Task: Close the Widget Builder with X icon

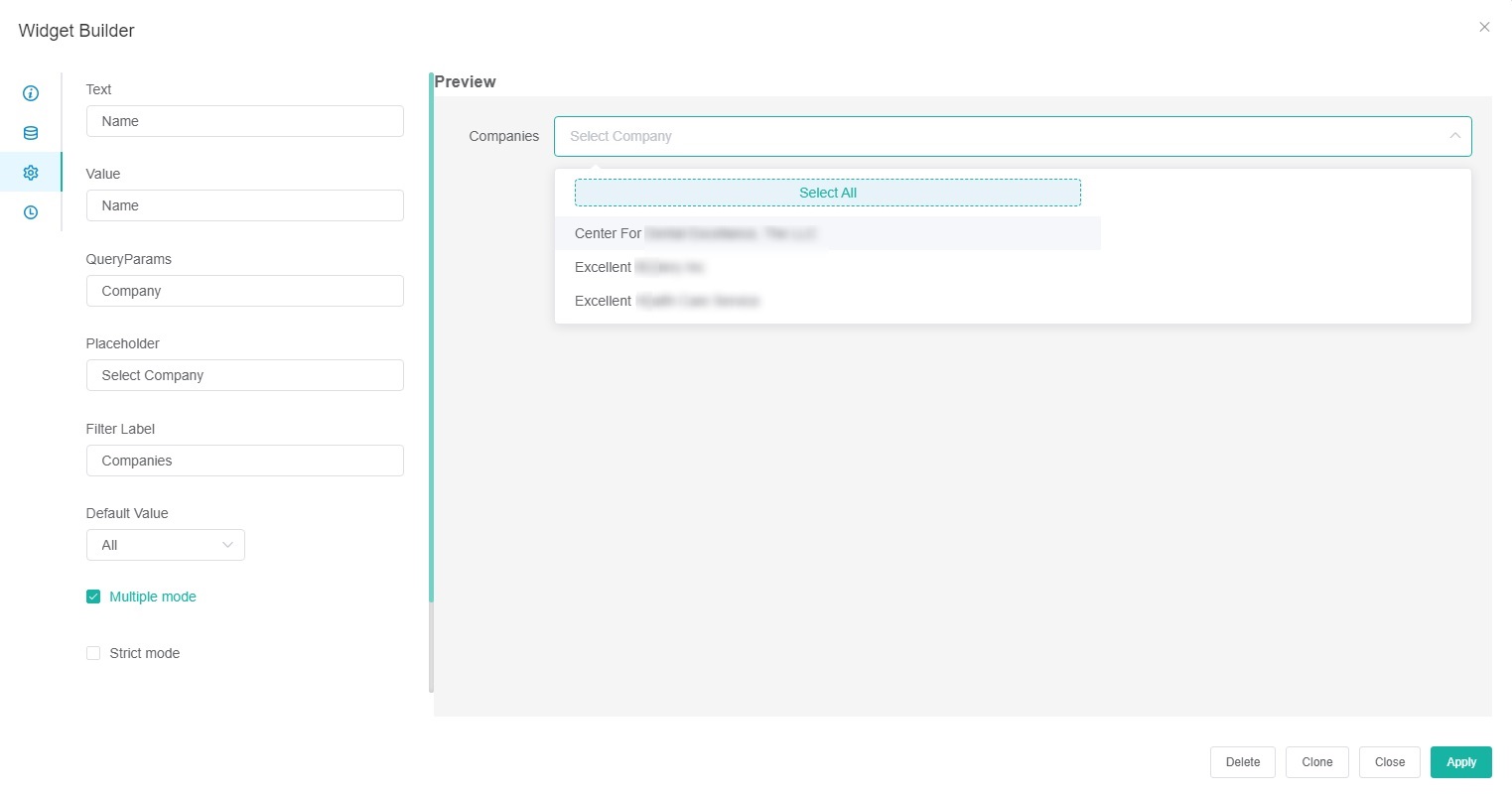Action: pos(1484,27)
